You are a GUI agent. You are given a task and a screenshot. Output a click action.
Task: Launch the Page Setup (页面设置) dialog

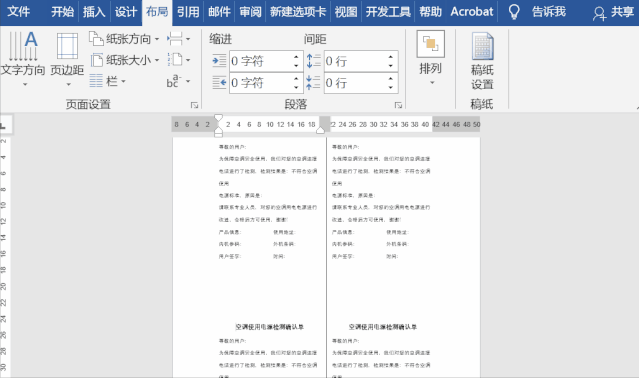194,105
